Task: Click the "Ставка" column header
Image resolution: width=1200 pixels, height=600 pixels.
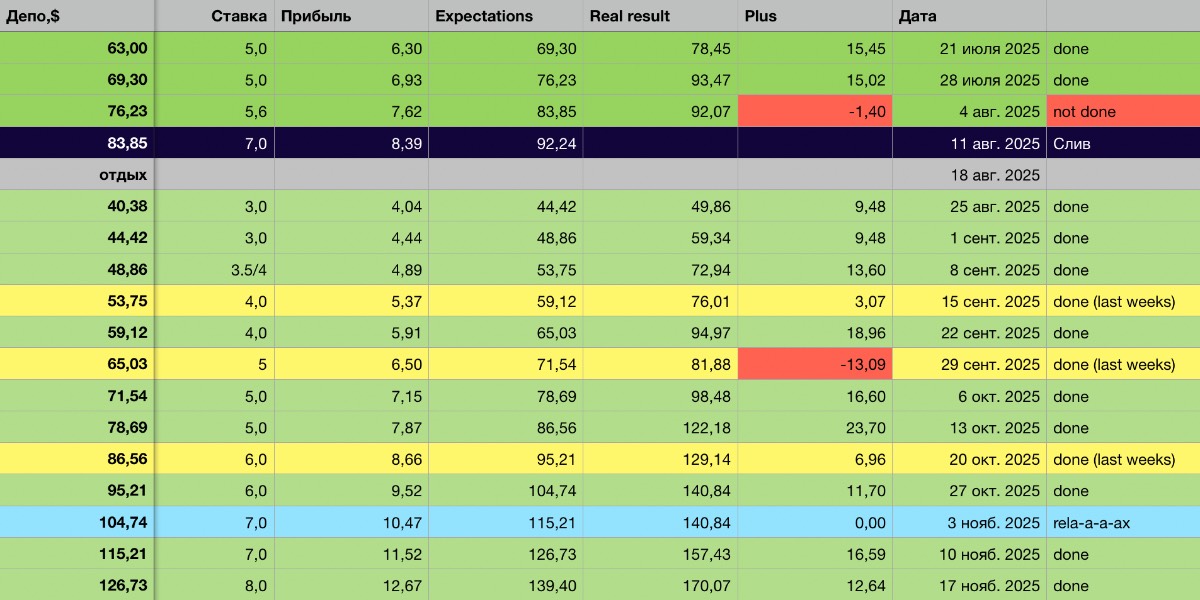Action: click(215, 16)
